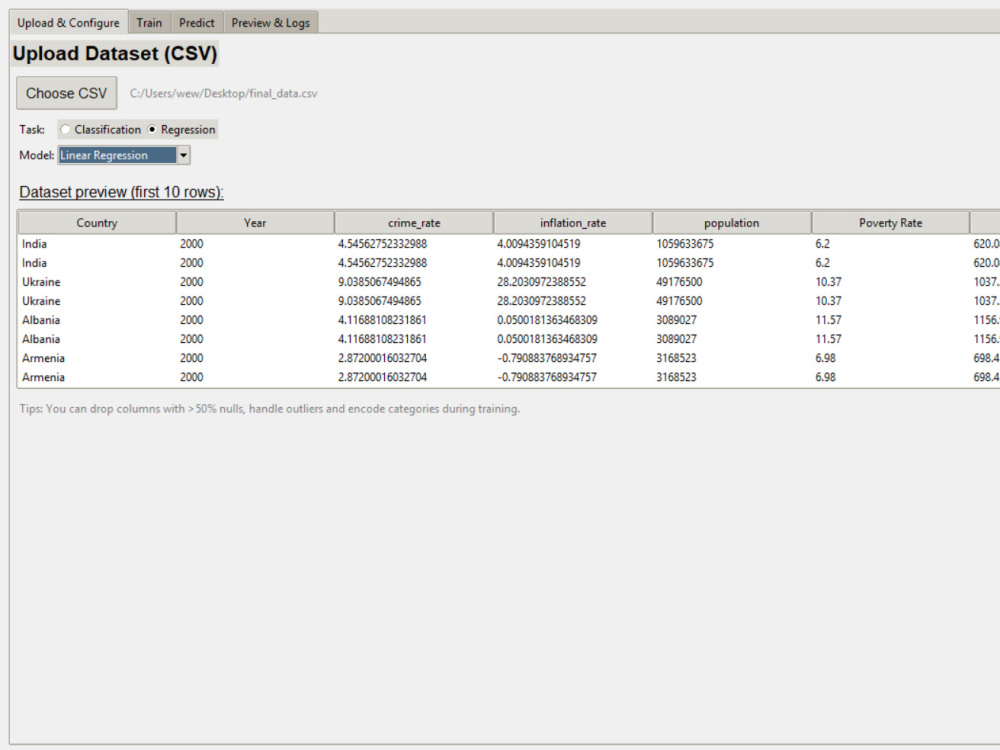Click the population column header
Screen dimensions: 1000x750
pos(732,223)
